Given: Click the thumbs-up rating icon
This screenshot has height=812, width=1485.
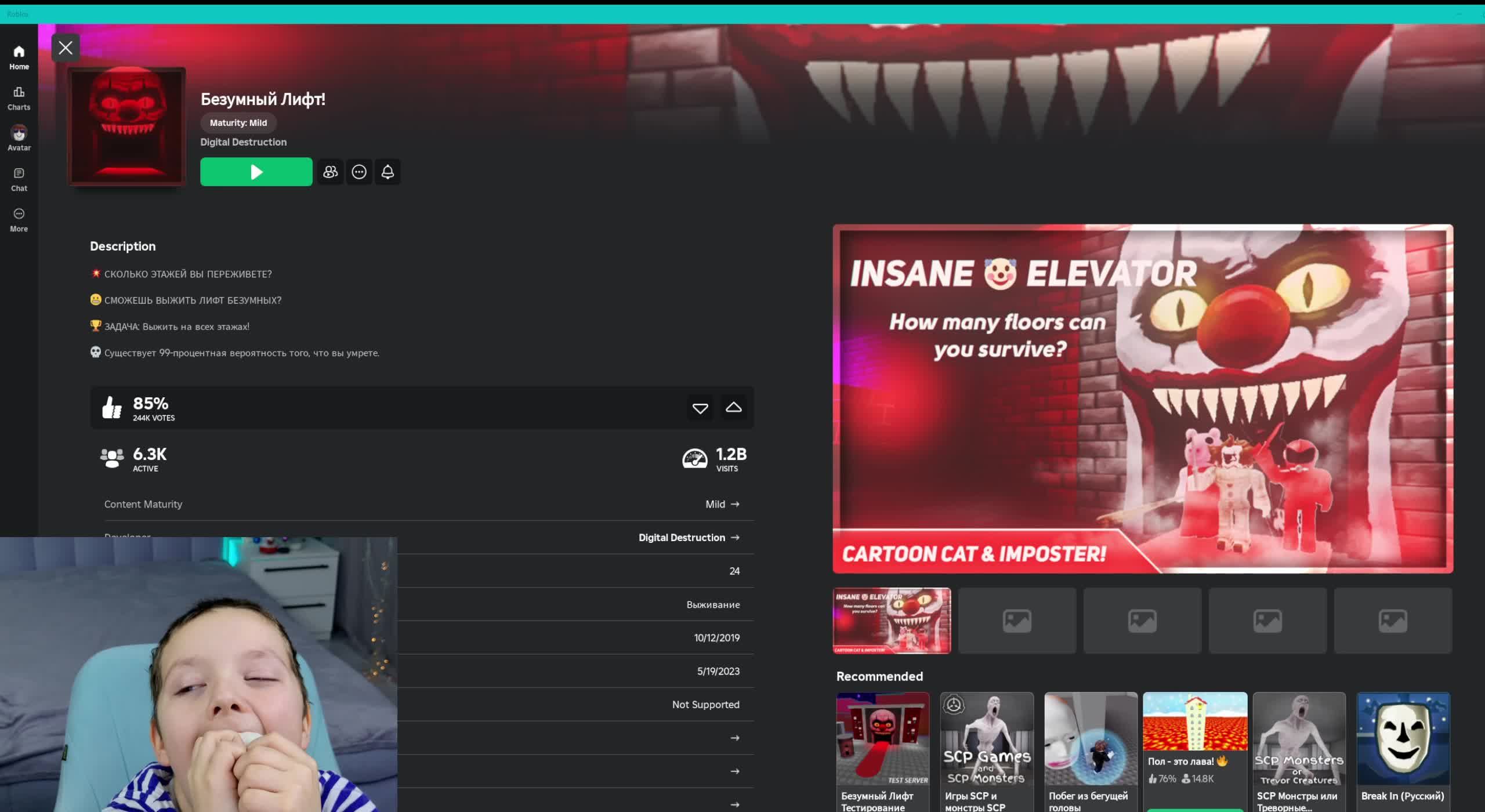Looking at the screenshot, I should (x=112, y=408).
